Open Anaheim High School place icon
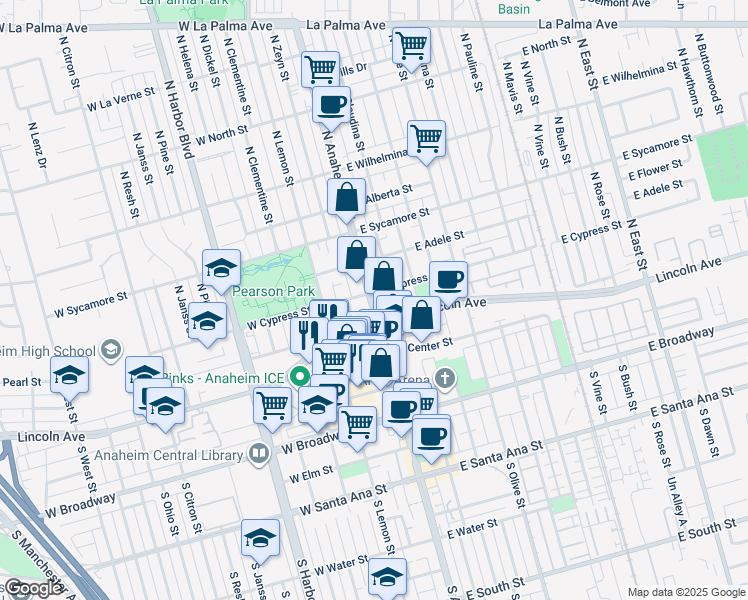The height and width of the screenshot is (600, 748). click(111, 351)
